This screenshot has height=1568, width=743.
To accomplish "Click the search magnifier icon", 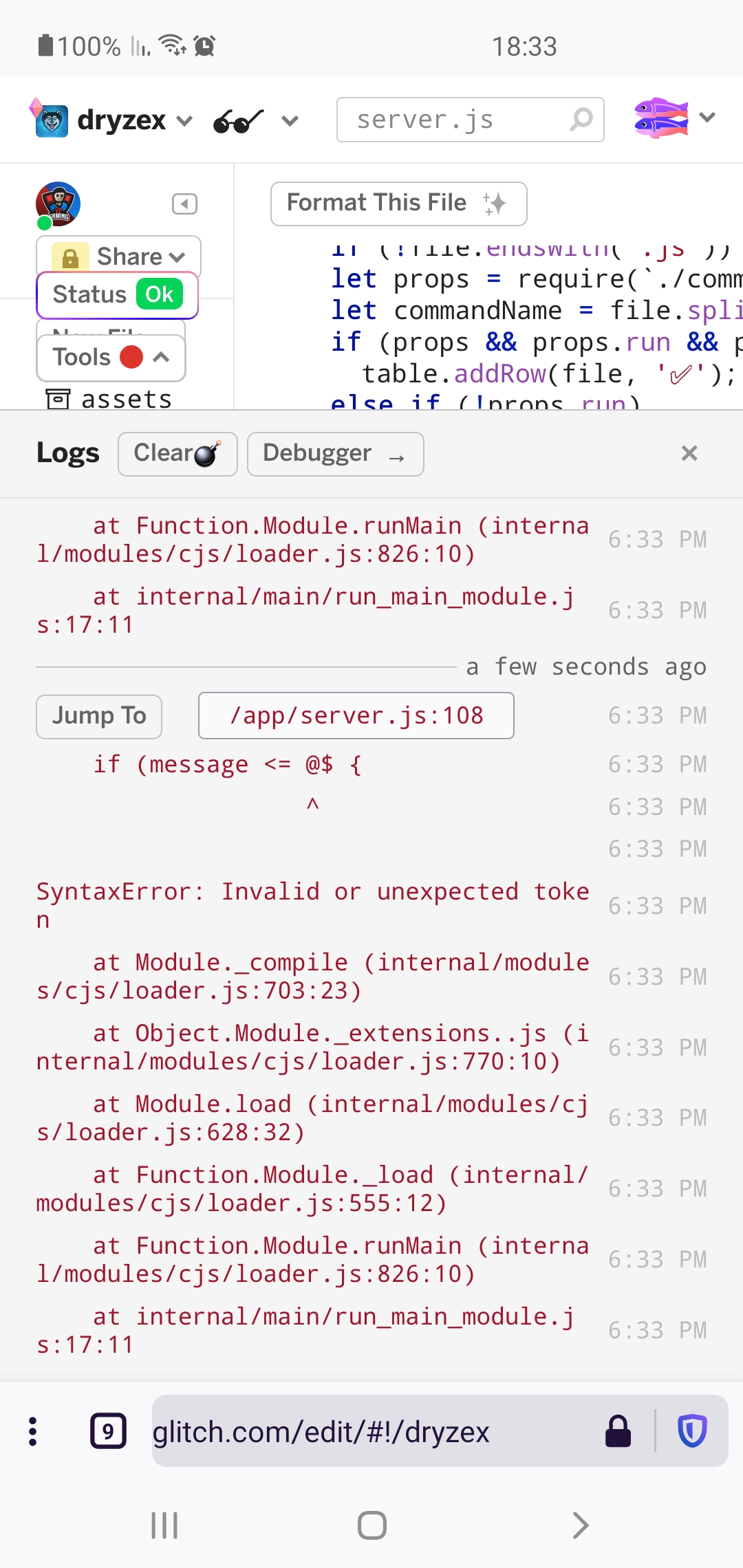I will point(581,119).
